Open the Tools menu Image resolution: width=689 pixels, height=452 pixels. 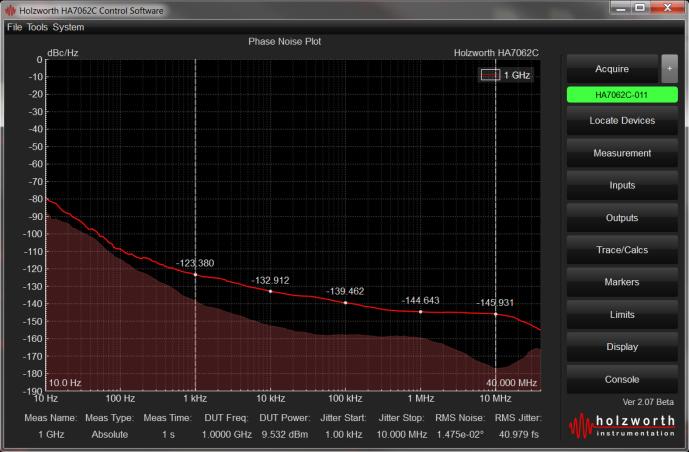click(x=37, y=27)
